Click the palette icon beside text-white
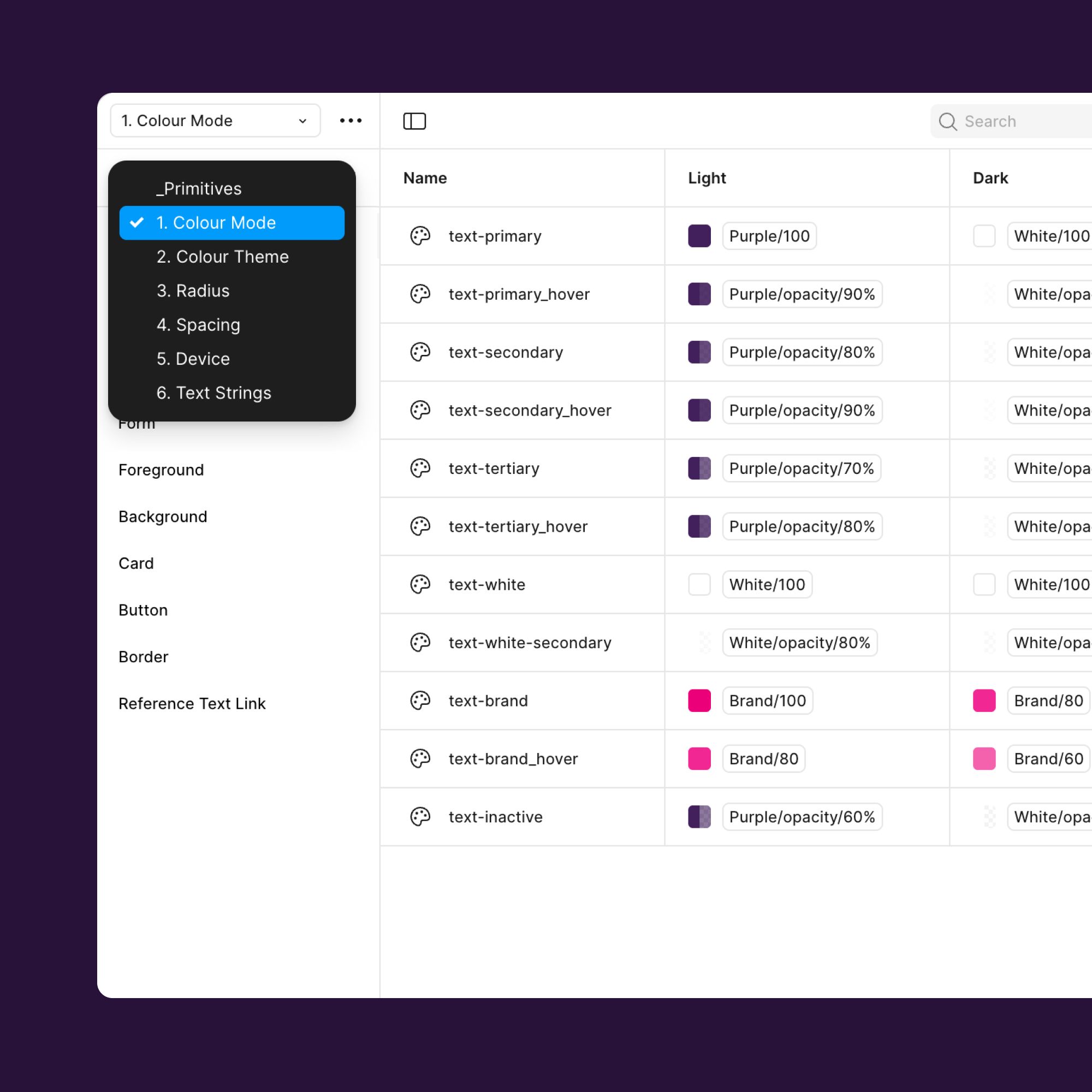 click(420, 584)
